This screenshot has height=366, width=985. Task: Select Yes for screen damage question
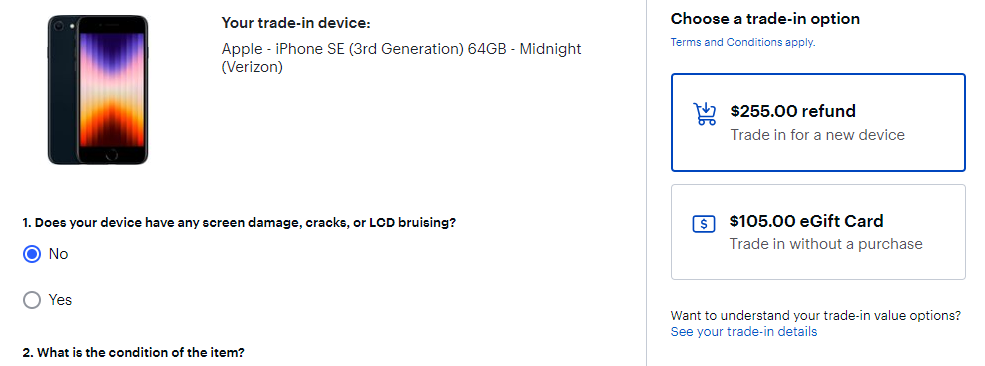(x=31, y=300)
